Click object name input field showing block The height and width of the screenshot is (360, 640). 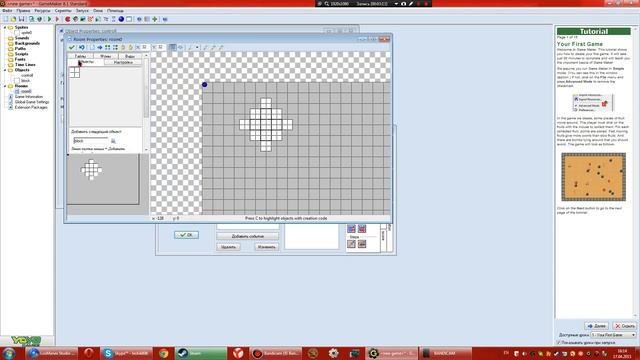click(91, 141)
